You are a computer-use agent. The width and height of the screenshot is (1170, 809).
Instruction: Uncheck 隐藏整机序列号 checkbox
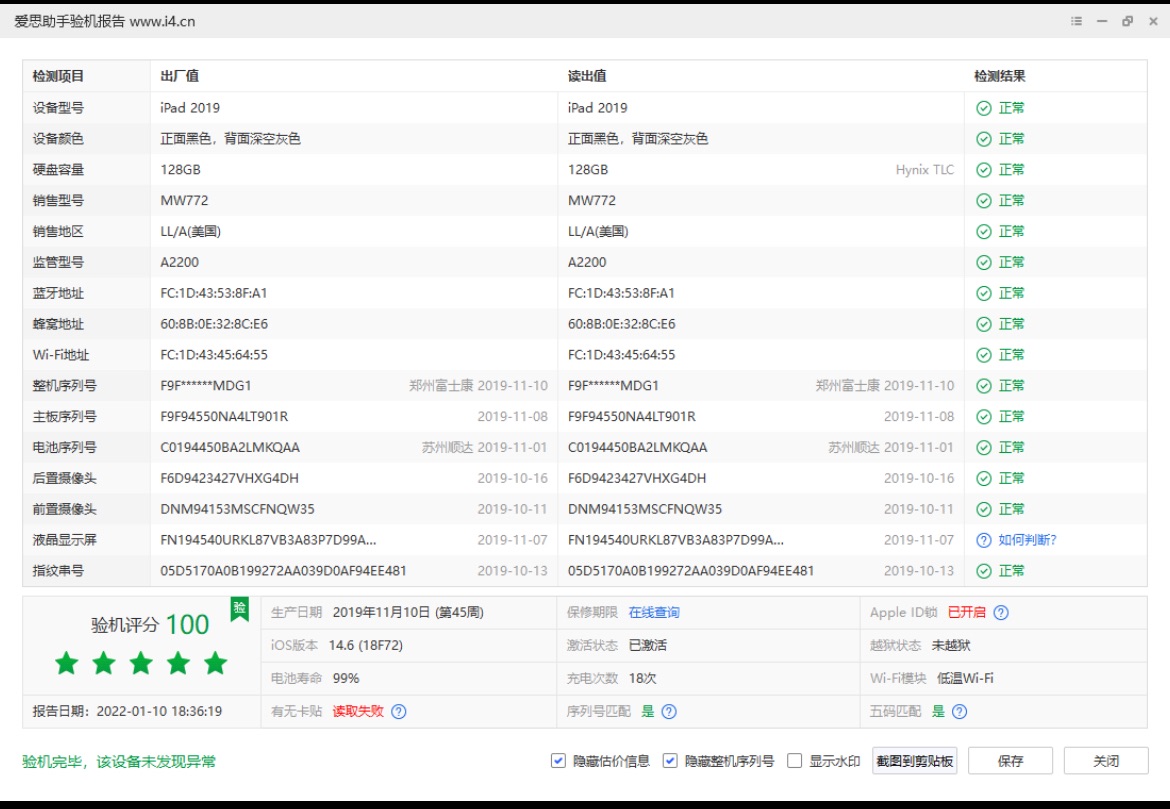click(x=670, y=761)
